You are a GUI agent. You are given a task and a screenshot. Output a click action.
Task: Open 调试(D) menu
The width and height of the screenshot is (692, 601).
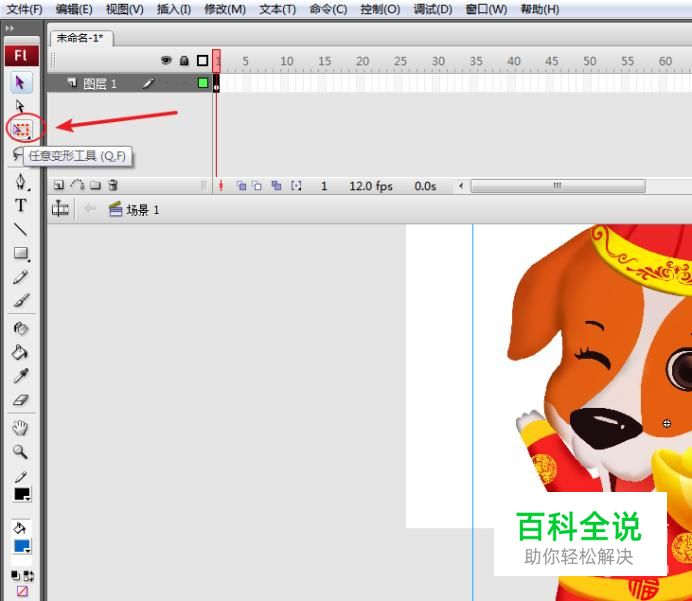pos(433,9)
